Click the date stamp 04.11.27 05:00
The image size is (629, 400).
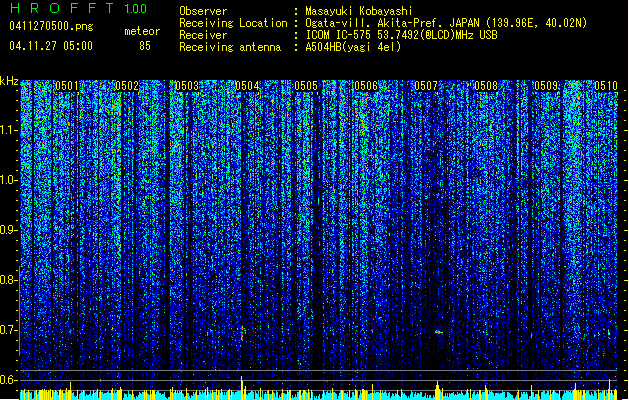tap(51, 46)
